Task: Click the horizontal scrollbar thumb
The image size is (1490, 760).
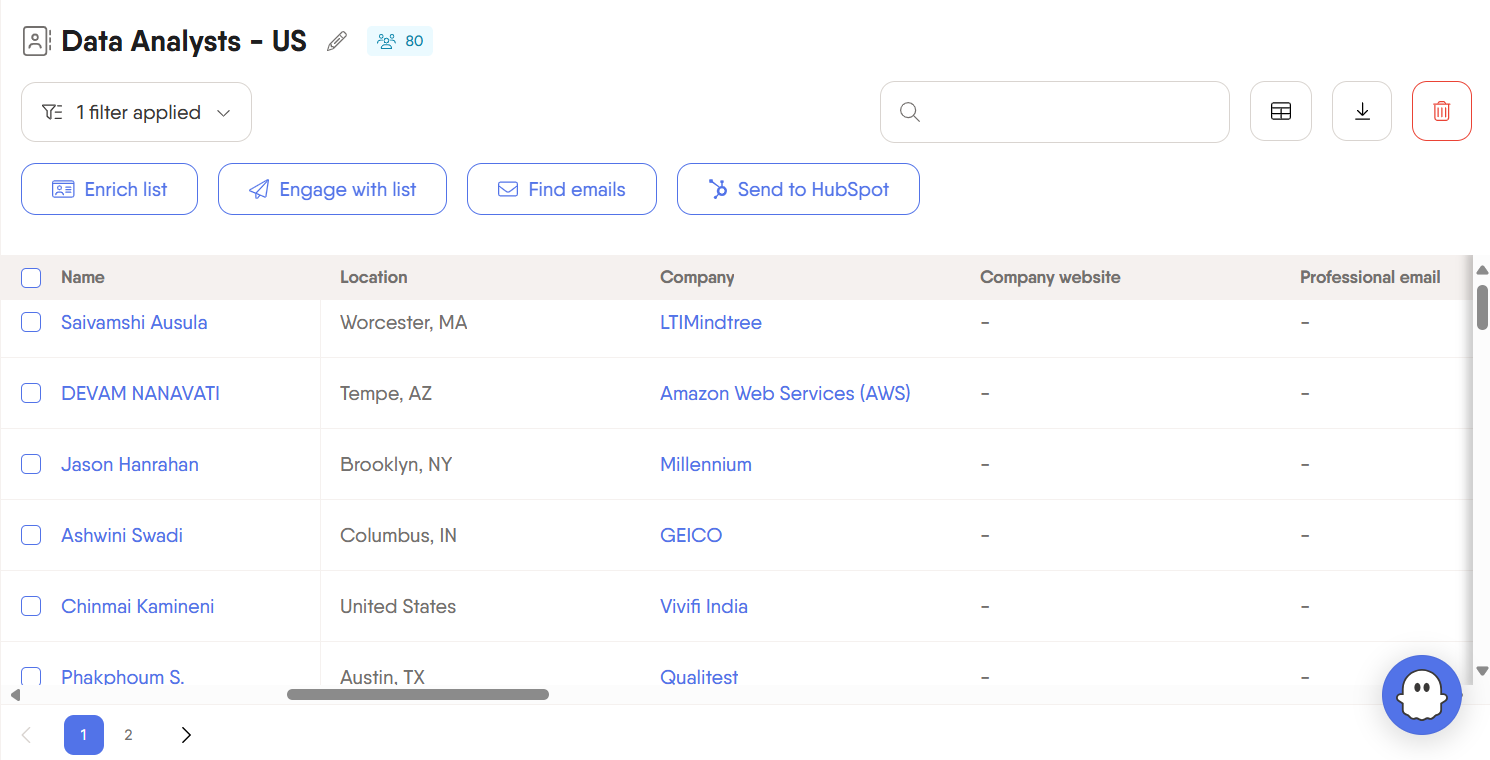Action: 417,694
